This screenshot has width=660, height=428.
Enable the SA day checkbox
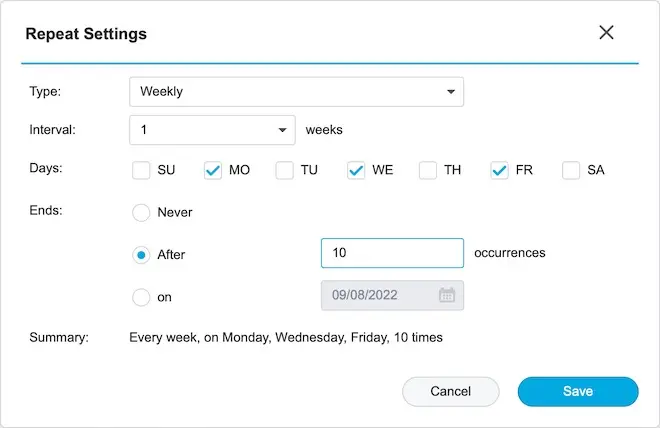coord(571,171)
